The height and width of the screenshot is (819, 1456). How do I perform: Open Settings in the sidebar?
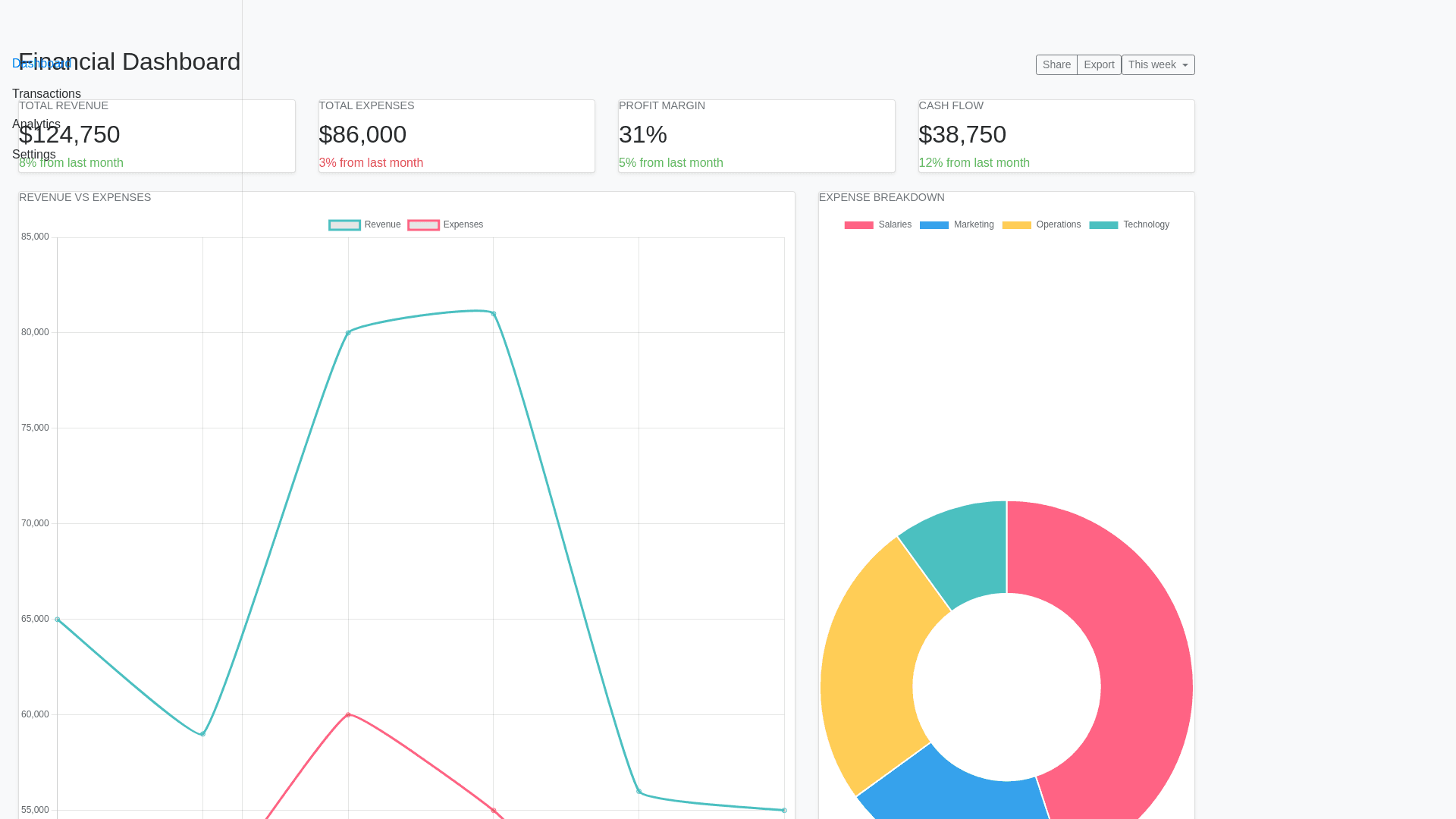pyautogui.click(x=33, y=155)
